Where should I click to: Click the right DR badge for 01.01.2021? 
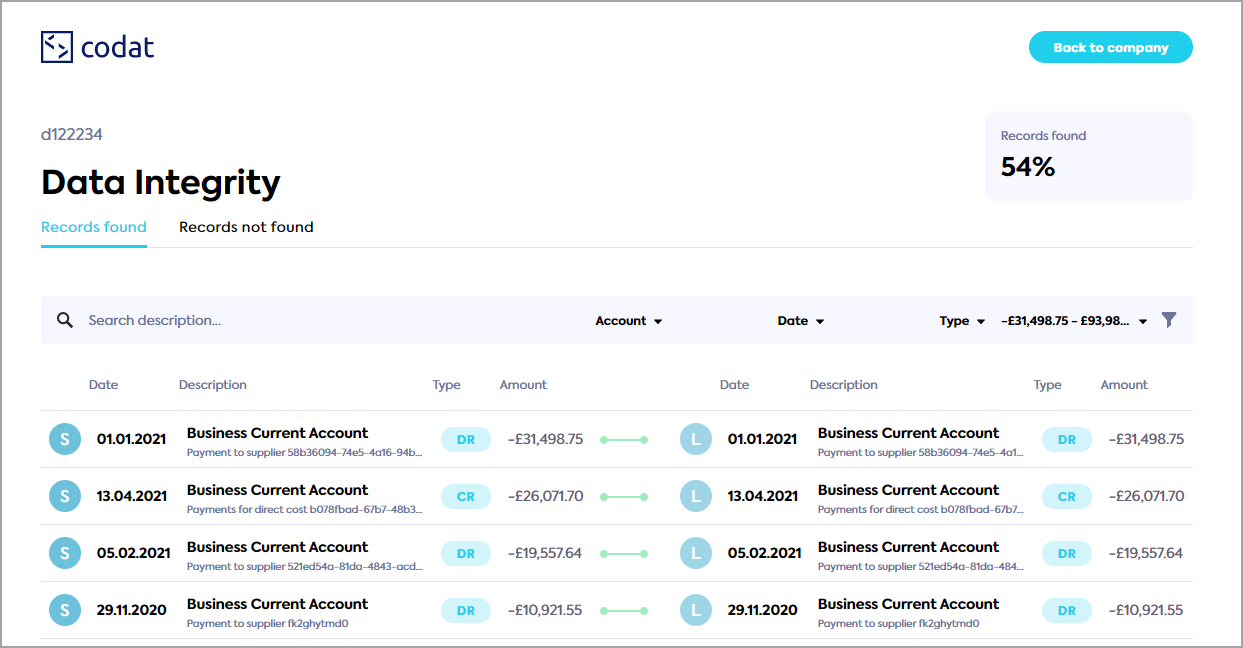tap(1067, 440)
